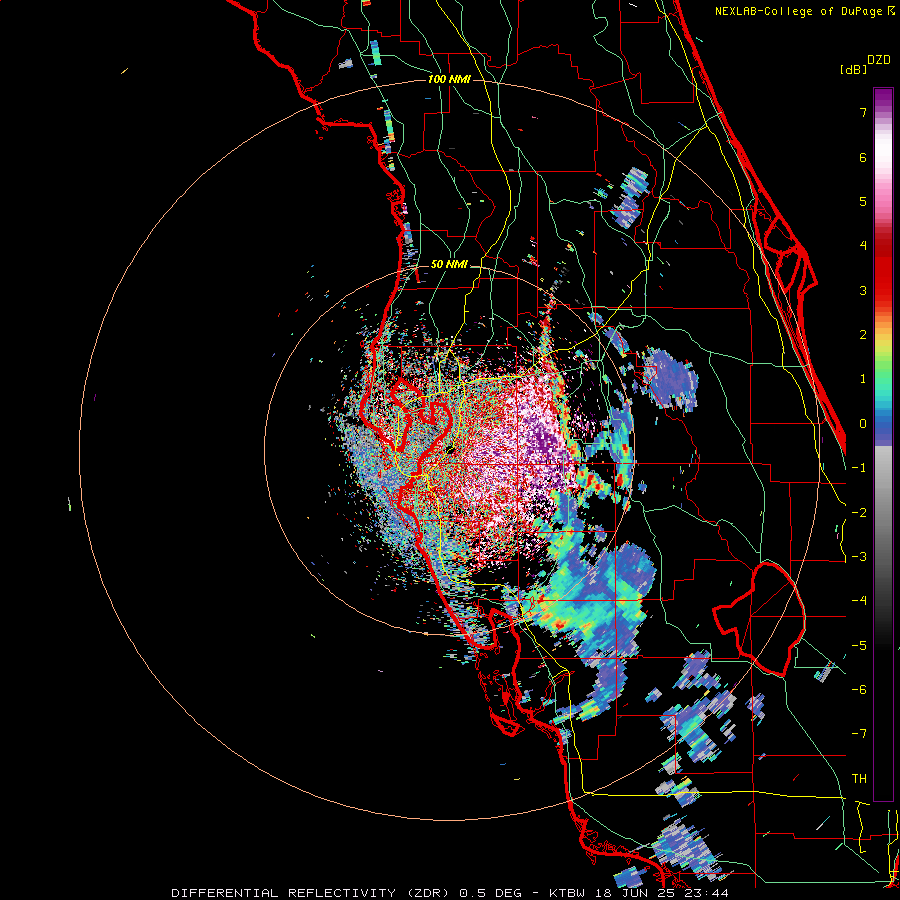Click the DZD legend title

[879, 60]
